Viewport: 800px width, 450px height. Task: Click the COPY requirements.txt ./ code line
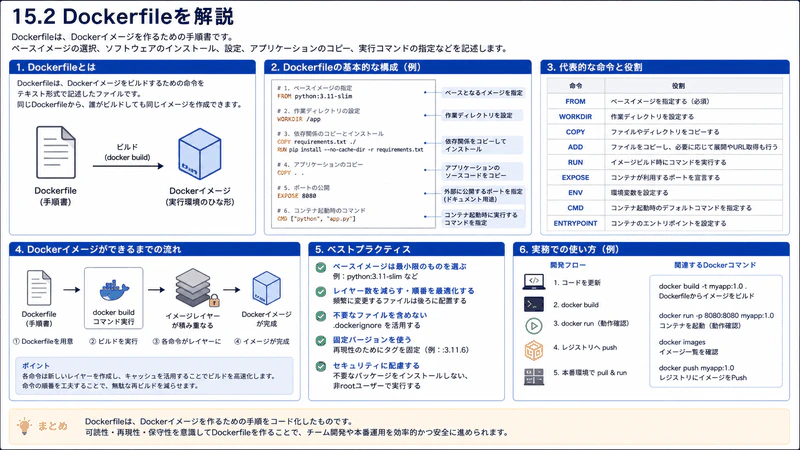pos(317,142)
